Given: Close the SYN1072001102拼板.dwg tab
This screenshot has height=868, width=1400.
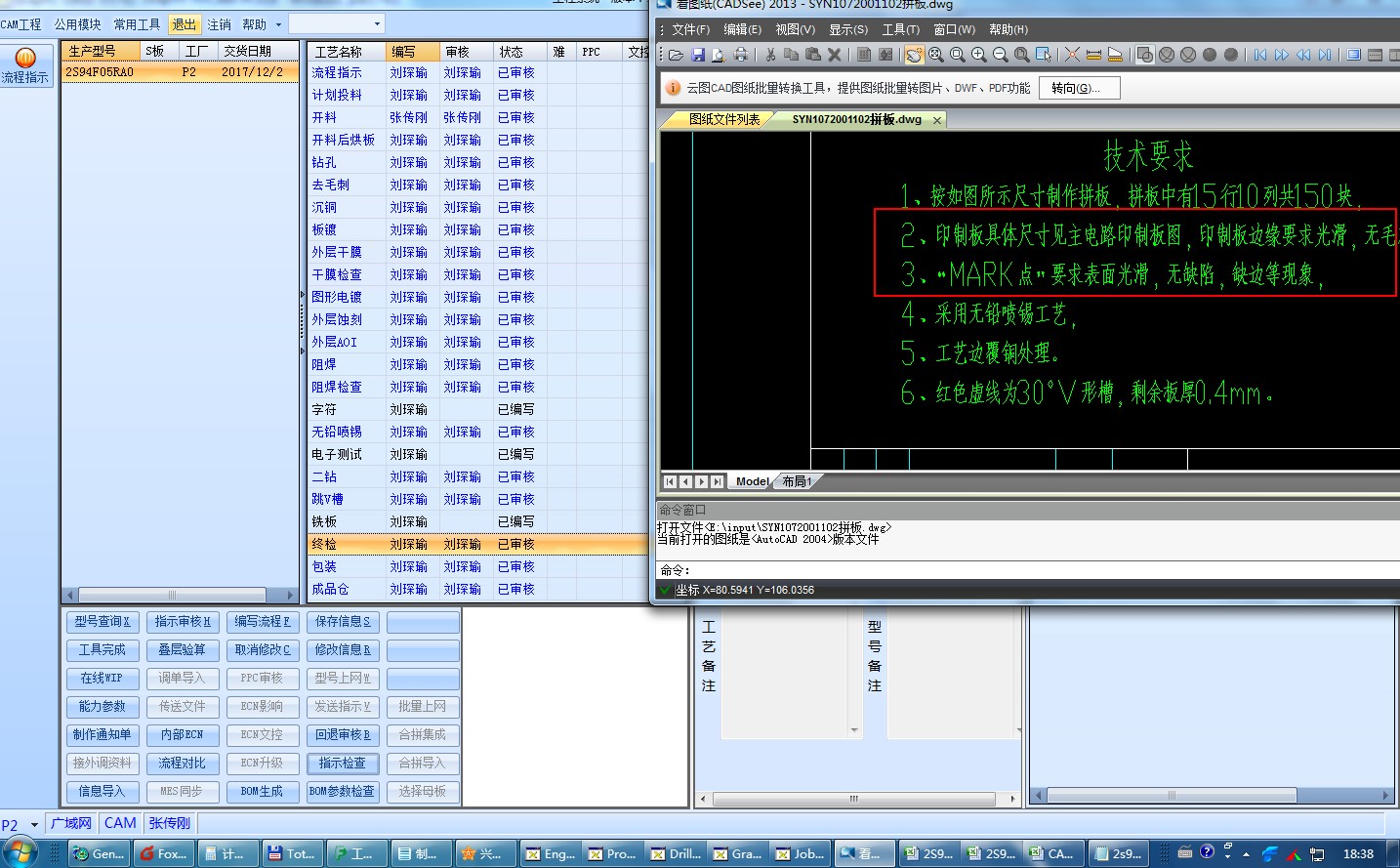Looking at the screenshot, I should click(x=937, y=120).
